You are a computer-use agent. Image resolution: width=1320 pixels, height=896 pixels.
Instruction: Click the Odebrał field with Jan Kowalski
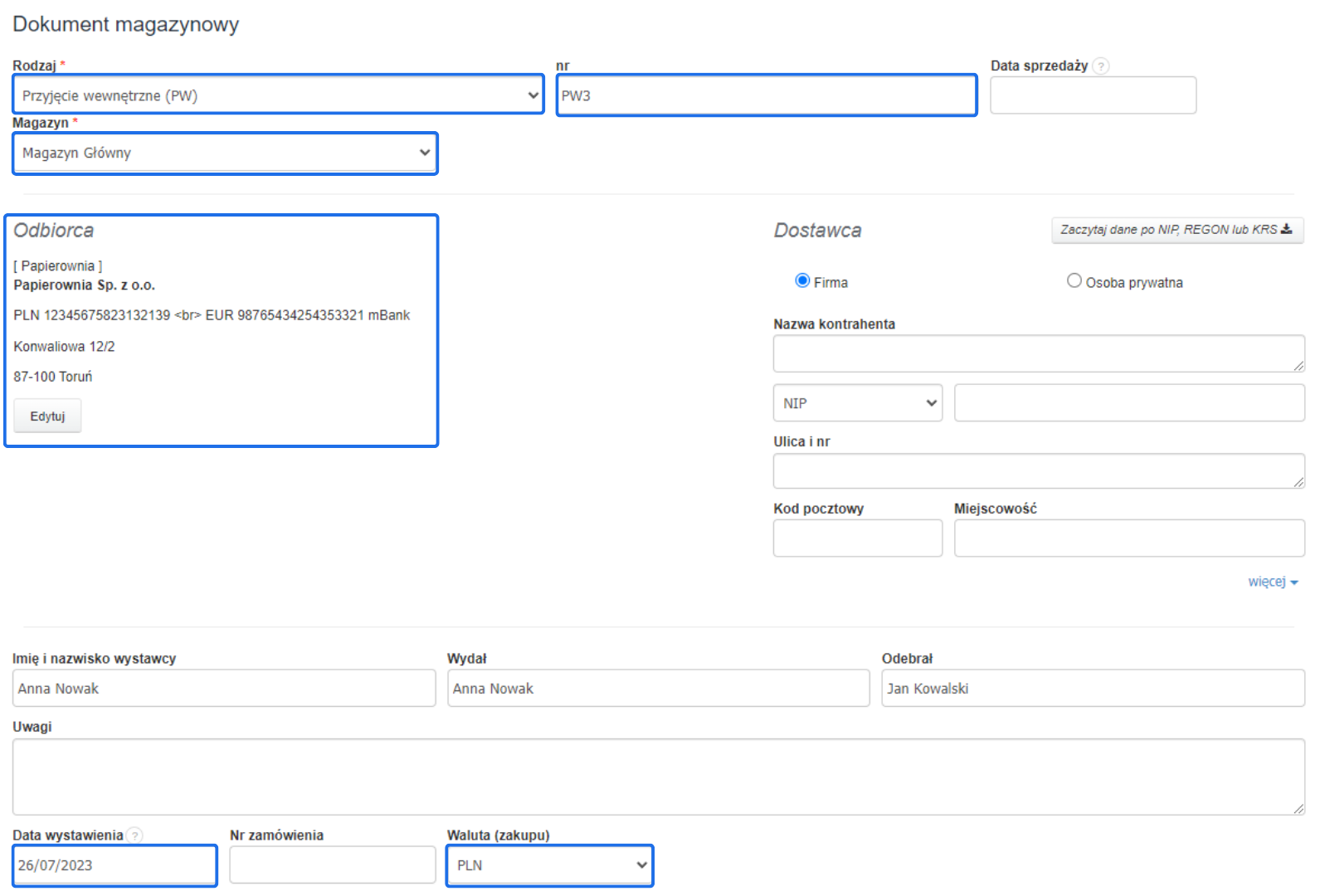[1092, 689]
